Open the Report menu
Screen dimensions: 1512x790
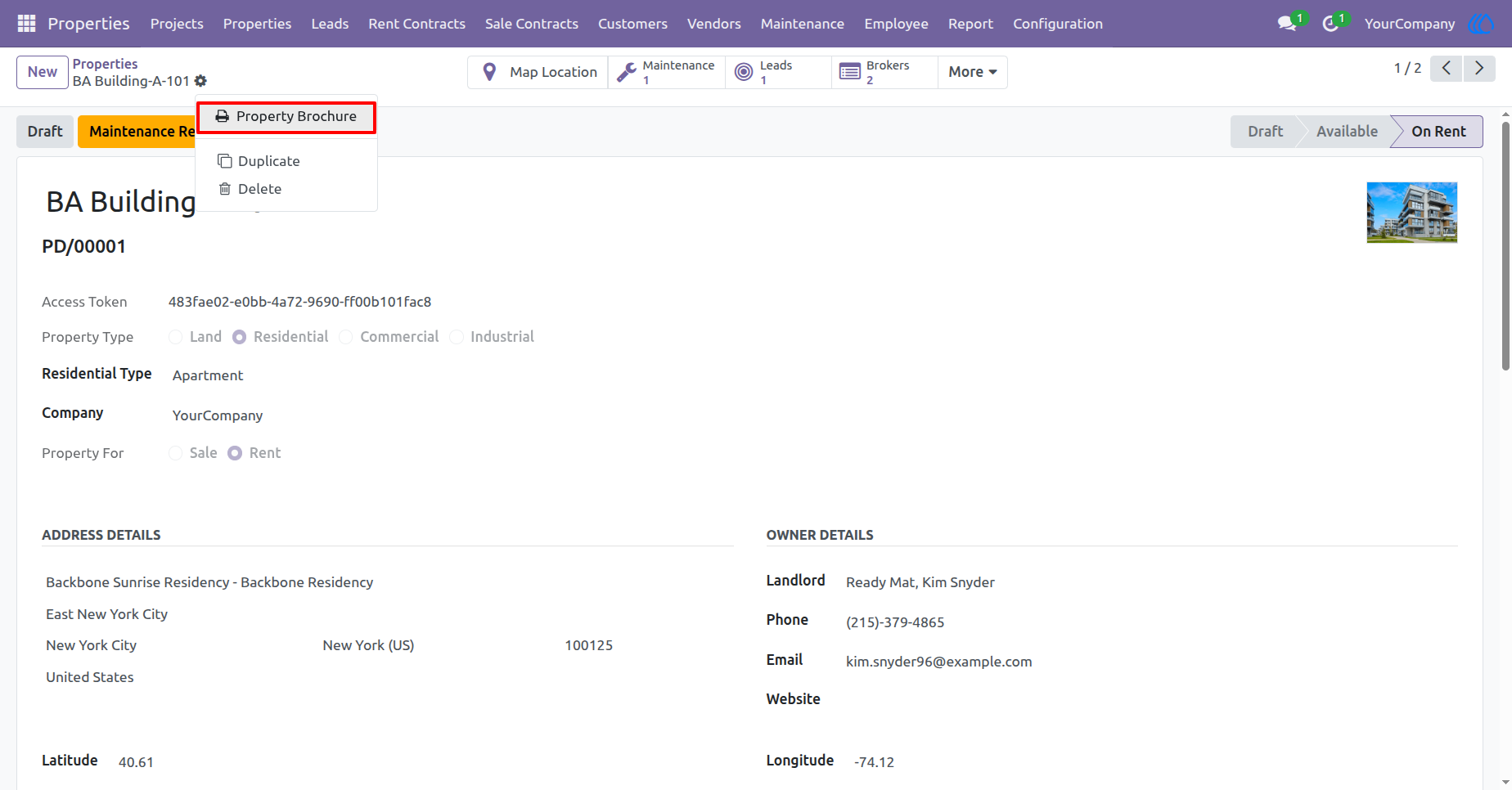970,24
